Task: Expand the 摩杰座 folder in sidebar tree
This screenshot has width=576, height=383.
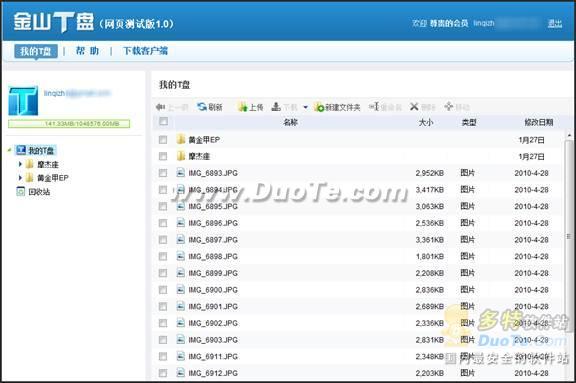Action: [20, 164]
